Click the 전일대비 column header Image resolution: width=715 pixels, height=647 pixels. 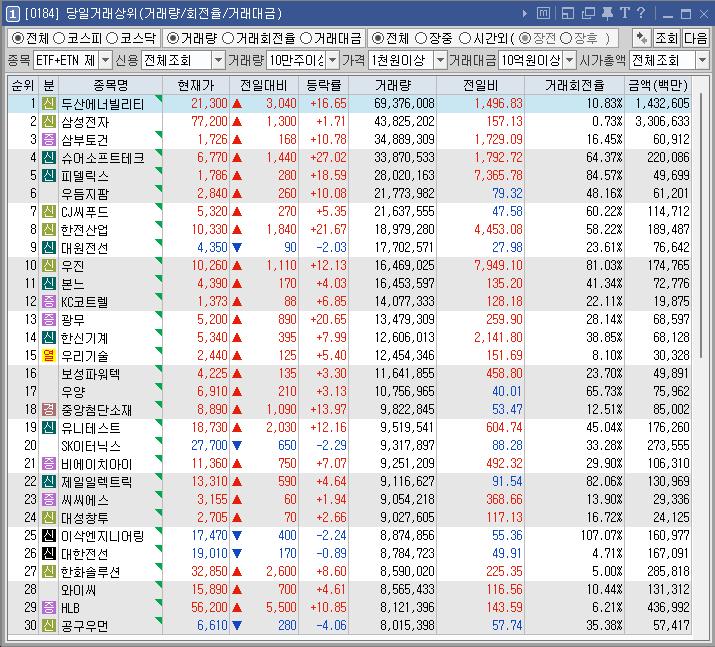click(x=263, y=85)
